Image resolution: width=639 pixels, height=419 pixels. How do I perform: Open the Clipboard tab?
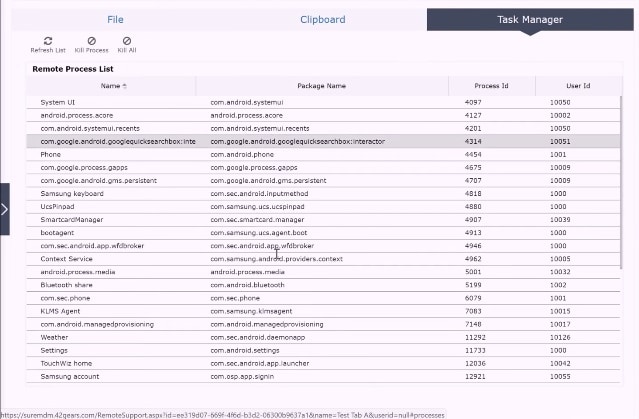322,19
